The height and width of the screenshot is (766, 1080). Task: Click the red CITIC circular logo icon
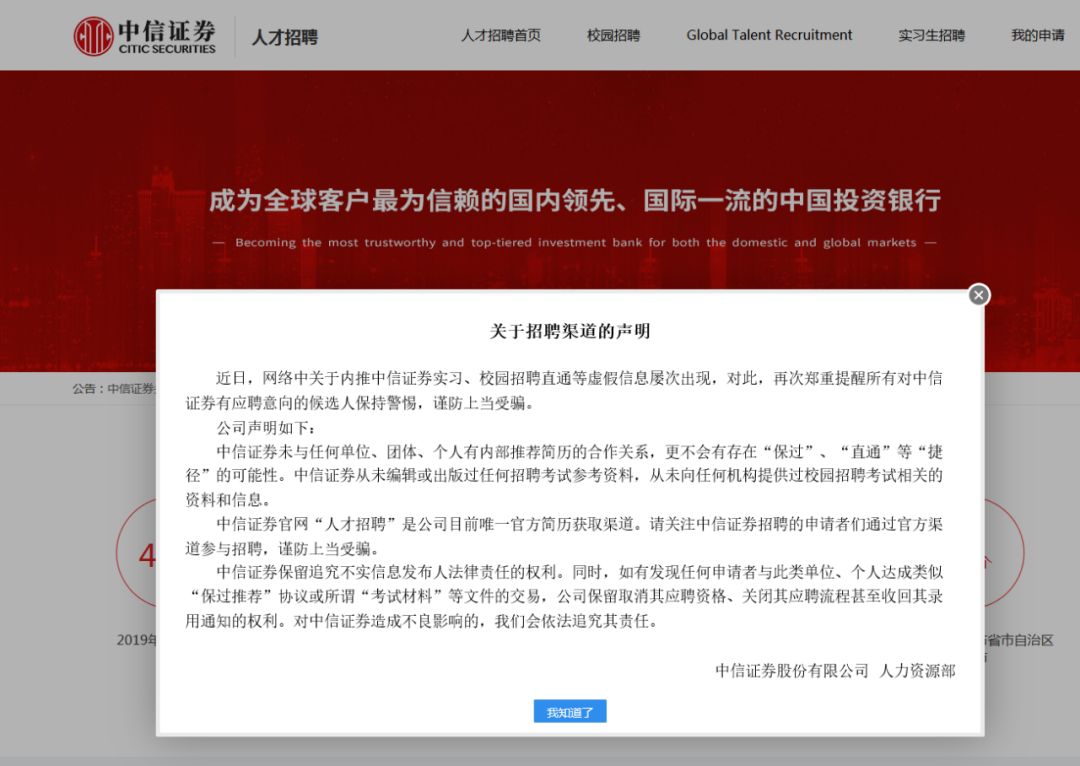(x=93, y=36)
